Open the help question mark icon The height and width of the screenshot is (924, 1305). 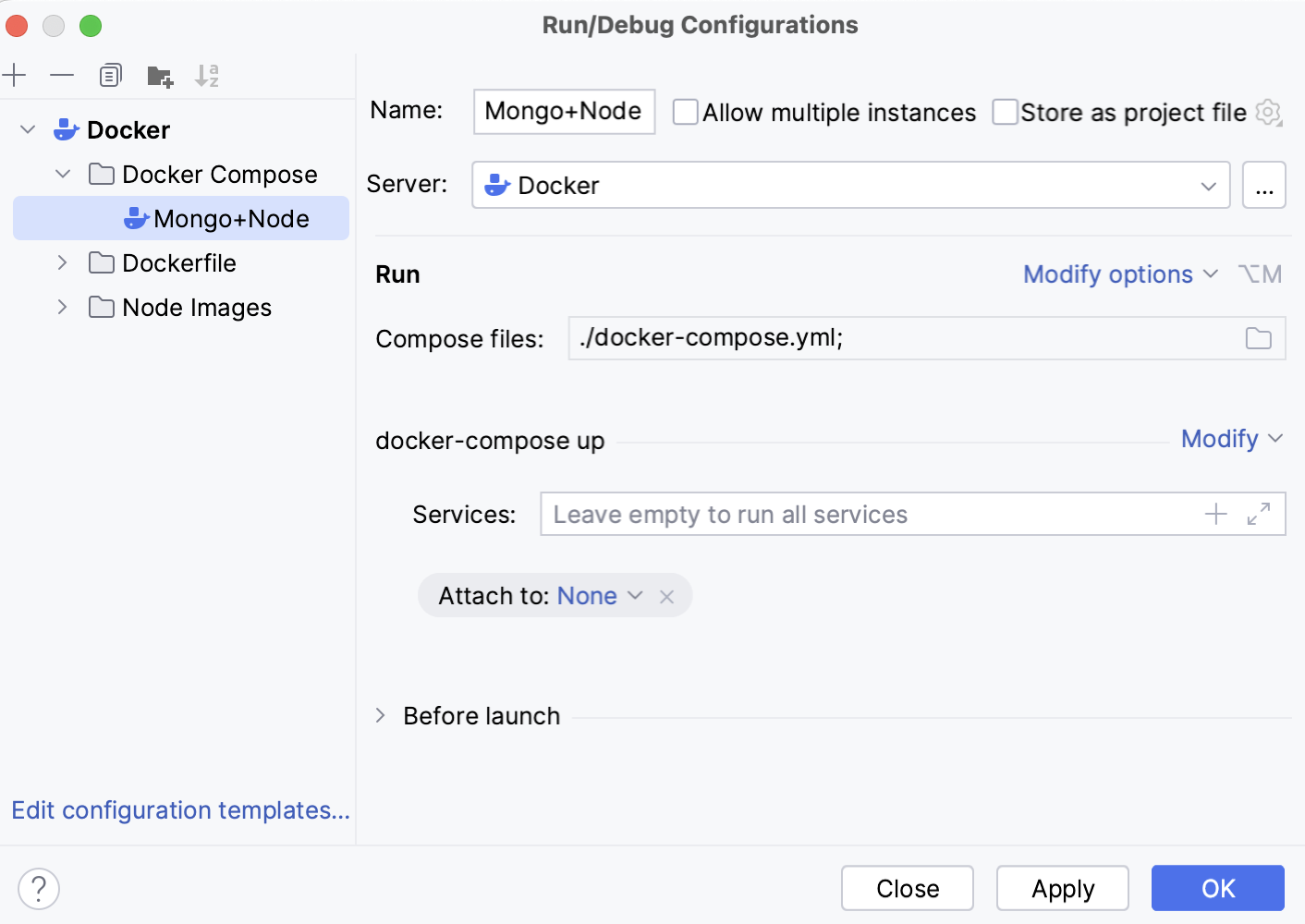coord(38,888)
